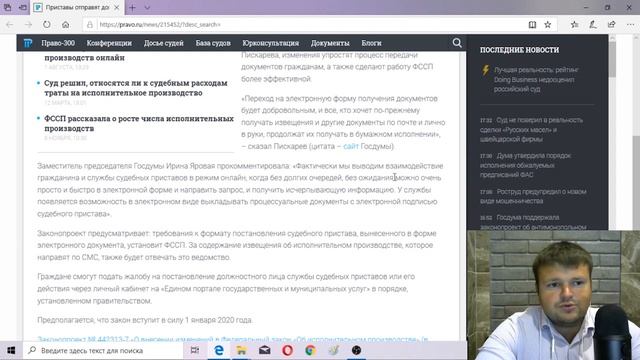Set these tabs aside icon
The width and height of the screenshot is (640, 360).
tap(23, 7)
